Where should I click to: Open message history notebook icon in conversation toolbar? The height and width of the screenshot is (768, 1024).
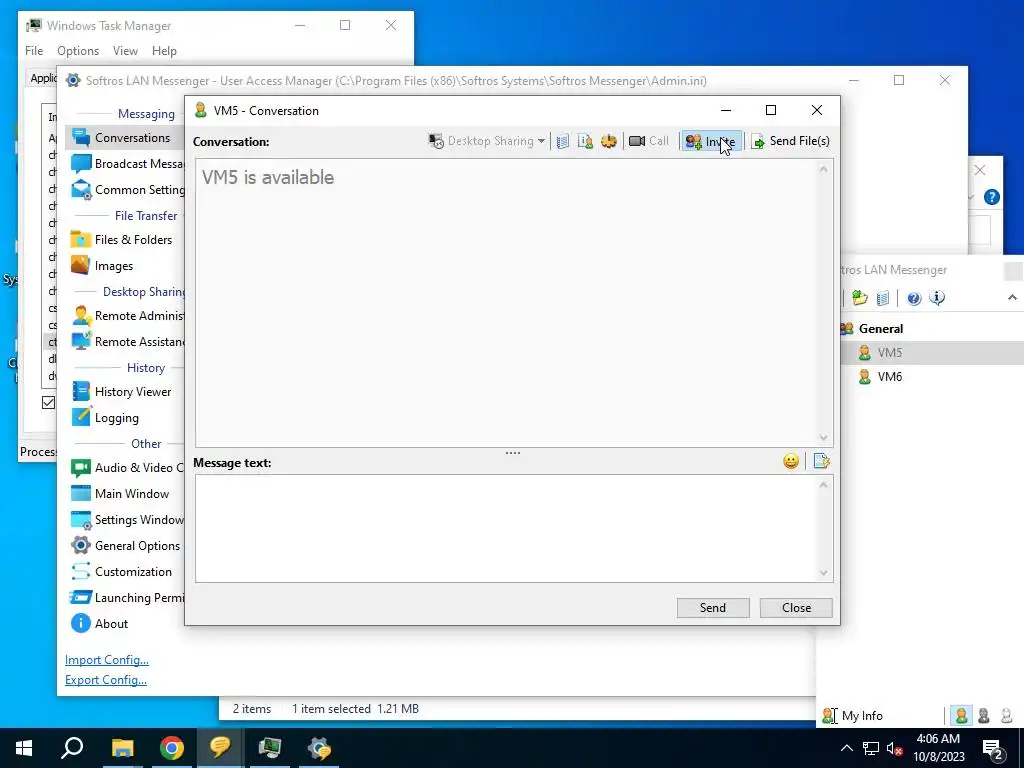click(x=563, y=141)
